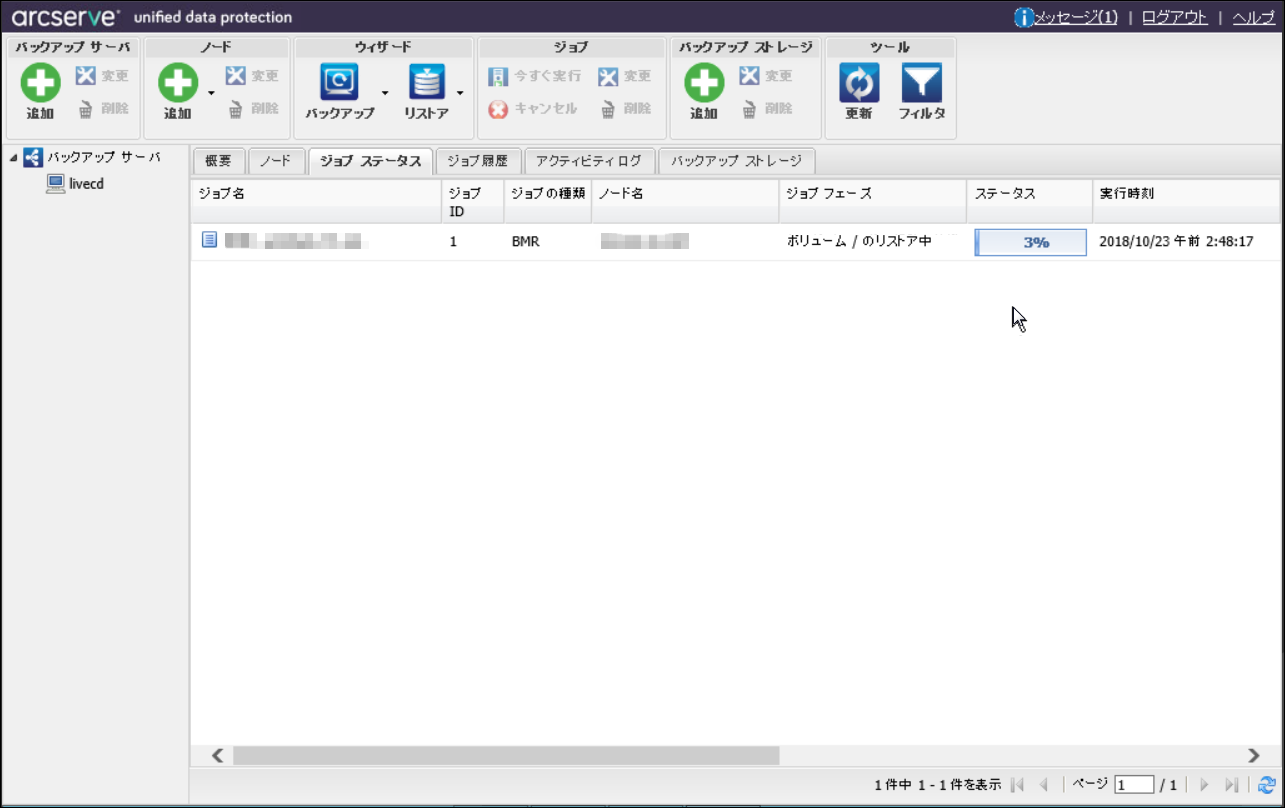Open the リストア wizard dropdown arrow
Screen dimensions: 1285x808
(x=460, y=93)
